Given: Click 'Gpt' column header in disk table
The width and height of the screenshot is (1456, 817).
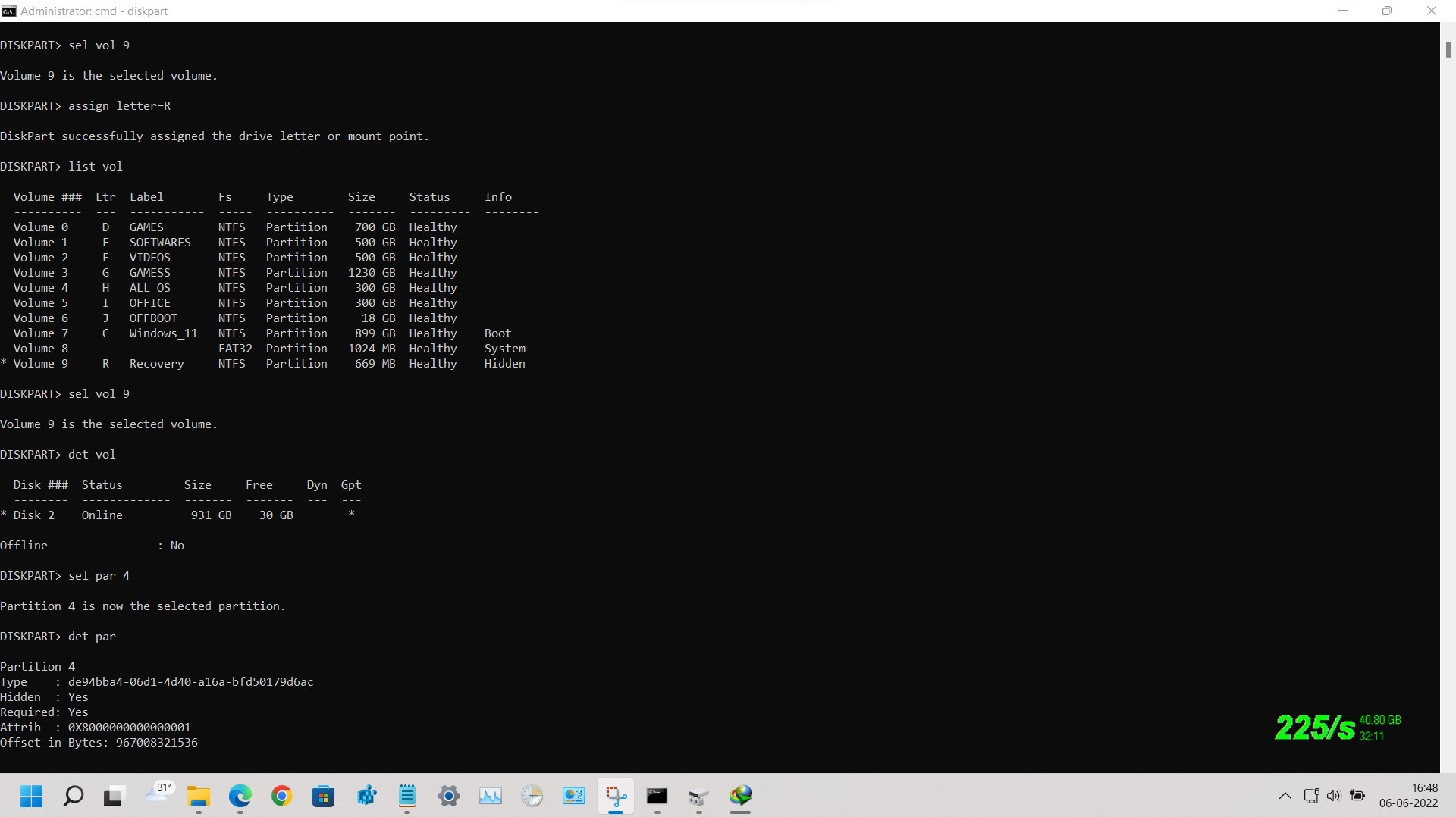Looking at the screenshot, I should click(350, 485).
